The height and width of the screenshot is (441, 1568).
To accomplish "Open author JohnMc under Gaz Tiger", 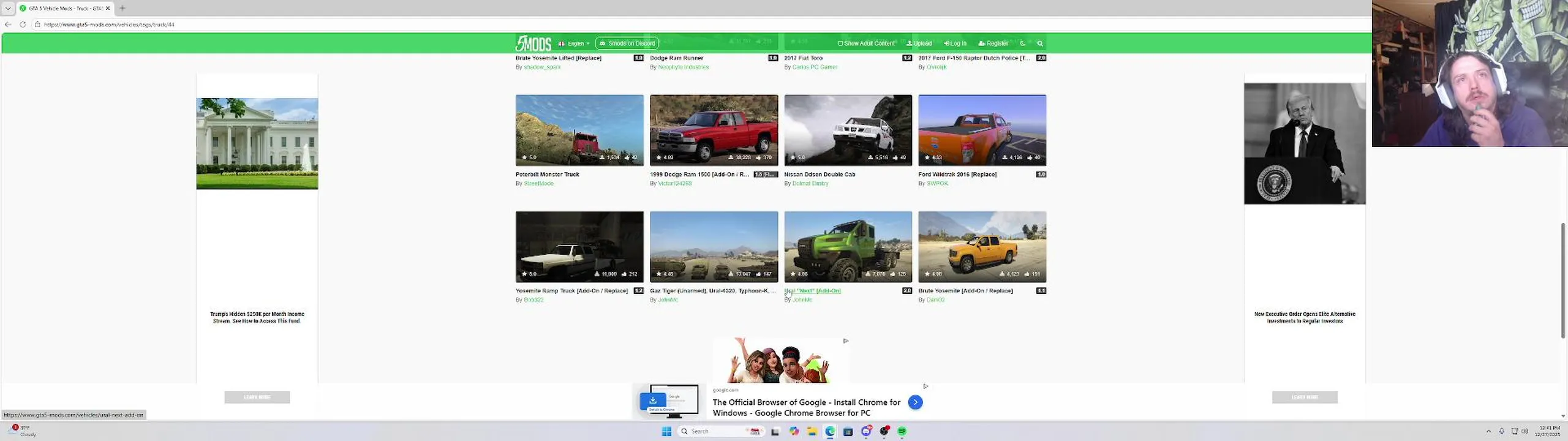I will coord(668,300).
